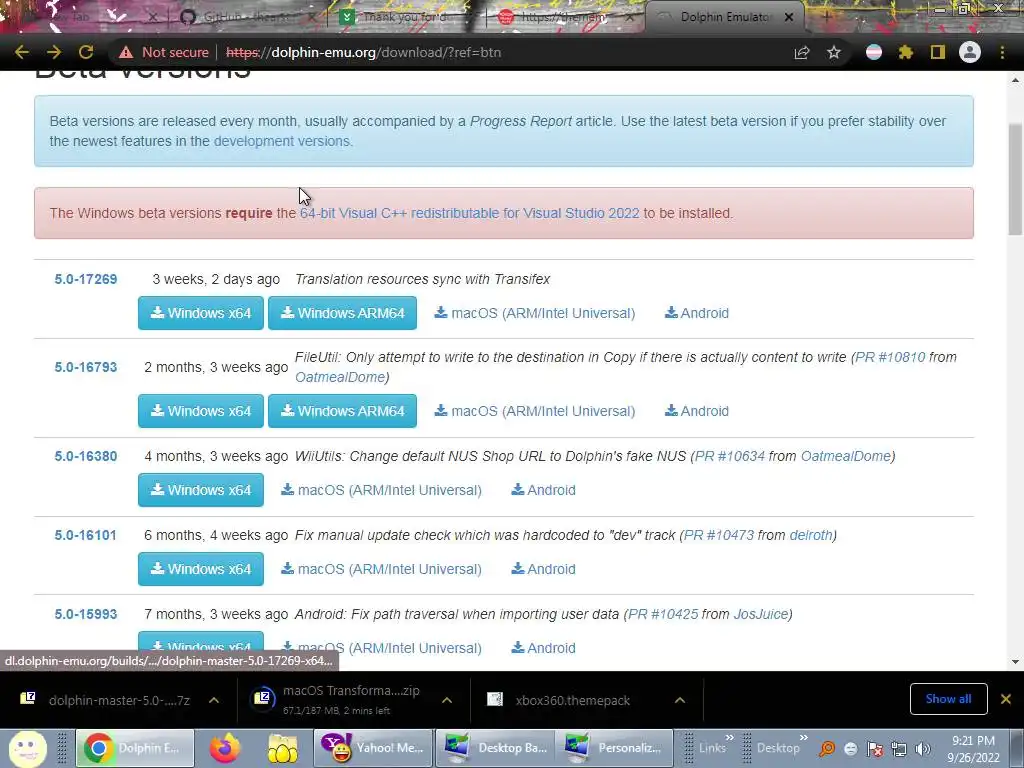Image resolution: width=1024 pixels, height=768 pixels.
Task: Open JosJuice author link
Action: click(x=761, y=614)
